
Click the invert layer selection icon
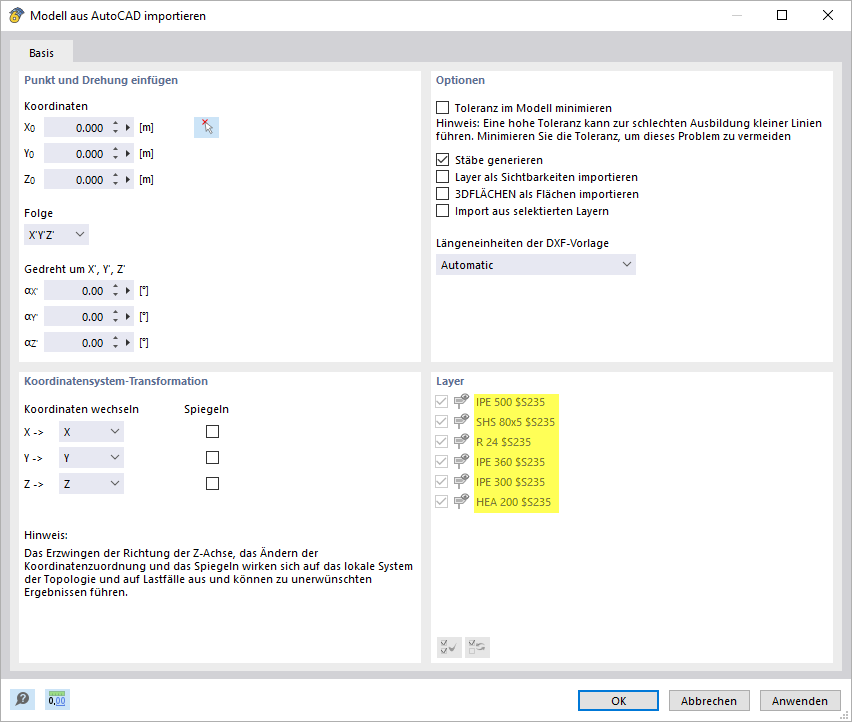click(x=477, y=647)
